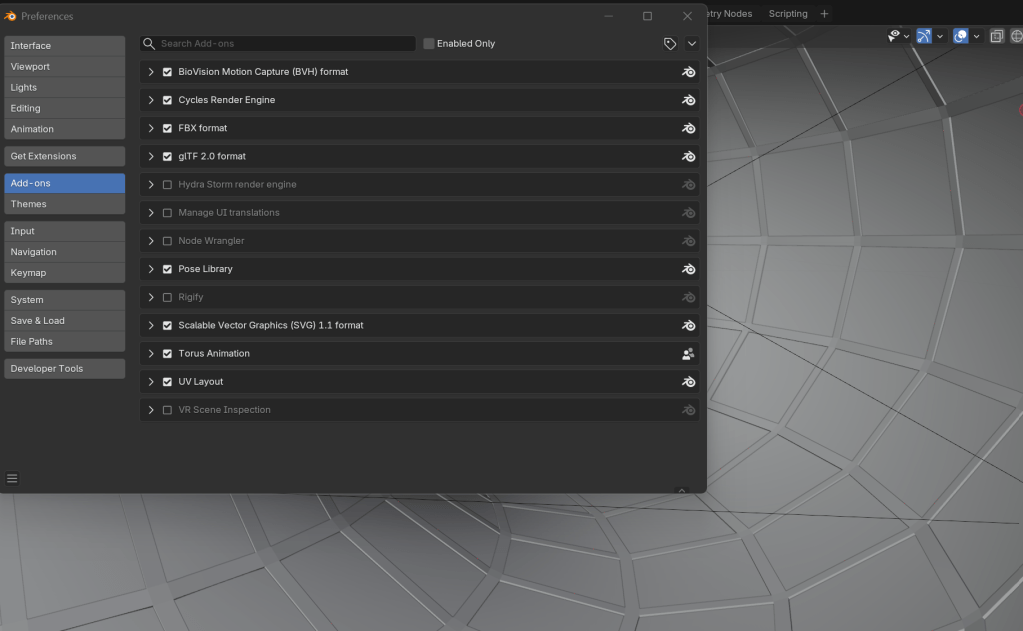This screenshot has height=631, width=1023.
Task: Toggle the viewport gizmo display icon
Action: tap(923, 36)
